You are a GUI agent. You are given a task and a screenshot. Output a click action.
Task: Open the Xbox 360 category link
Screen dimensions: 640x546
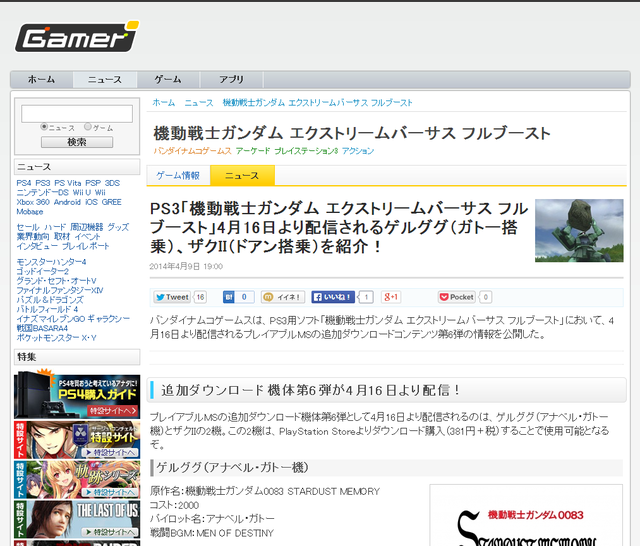pyautogui.click(x=33, y=202)
